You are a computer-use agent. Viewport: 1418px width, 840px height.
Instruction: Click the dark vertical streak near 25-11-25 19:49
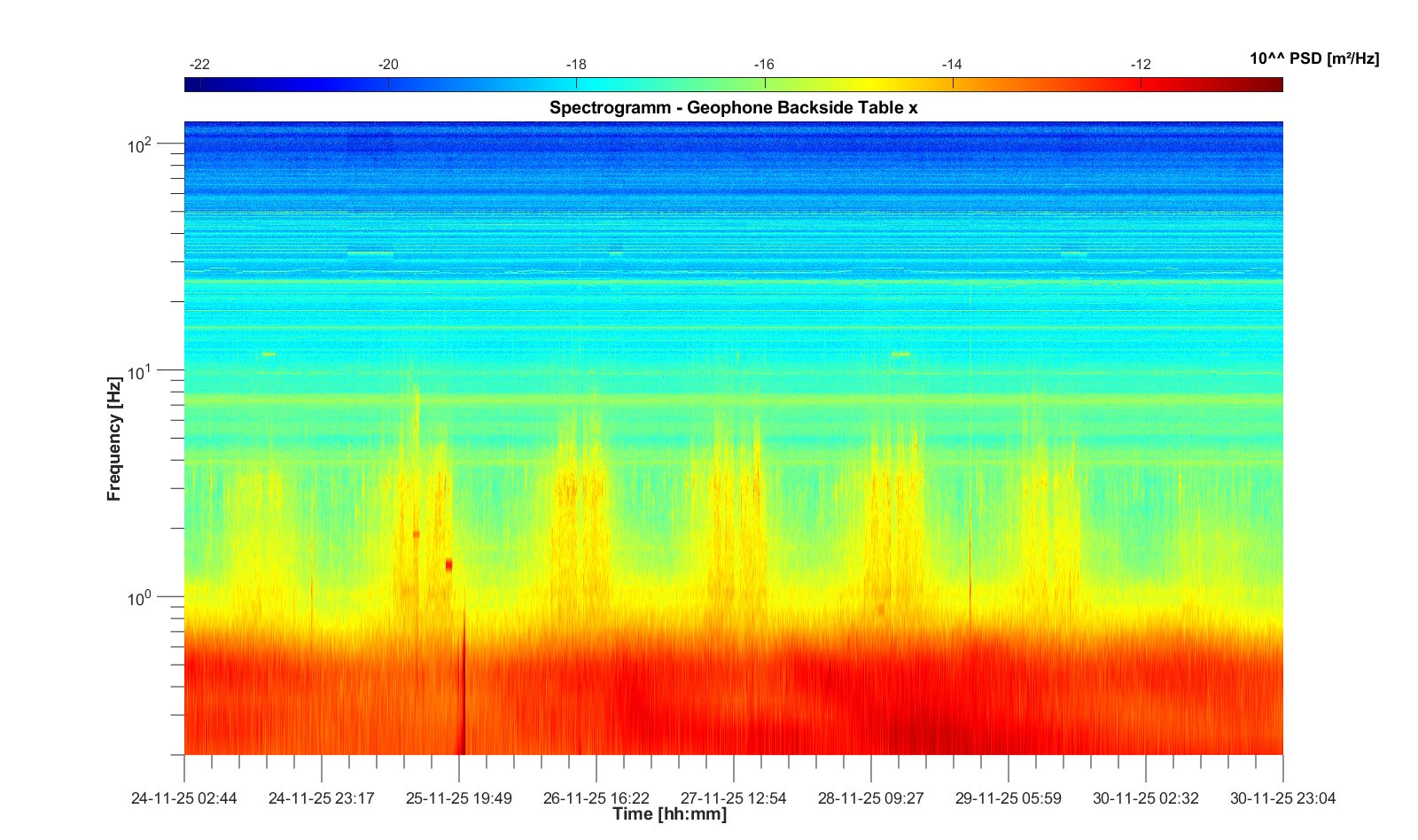point(462,700)
